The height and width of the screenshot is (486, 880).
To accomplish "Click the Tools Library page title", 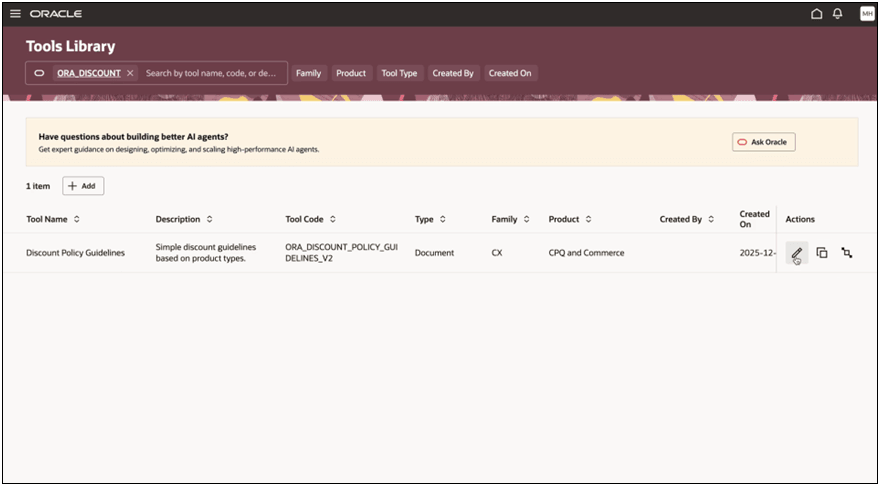I will [x=71, y=46].
